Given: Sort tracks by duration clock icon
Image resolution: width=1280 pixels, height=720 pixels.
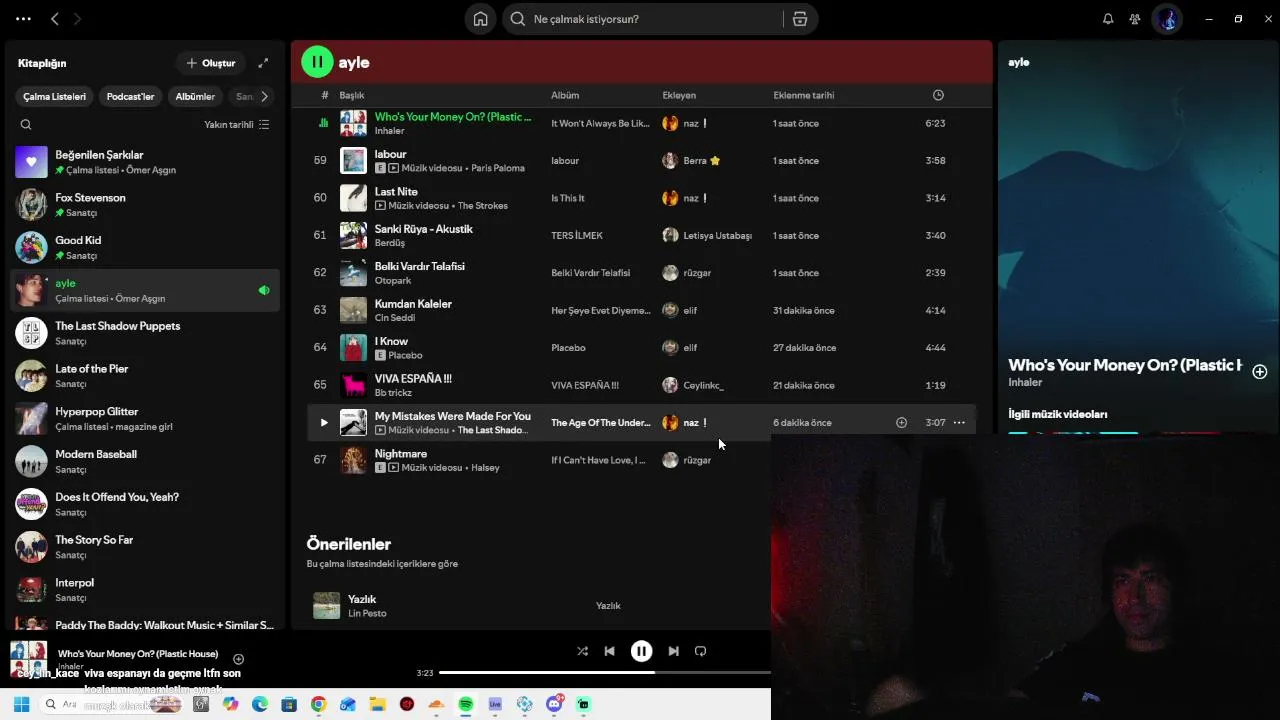Looking at the screenshot, I should click(x=938, y=95).
